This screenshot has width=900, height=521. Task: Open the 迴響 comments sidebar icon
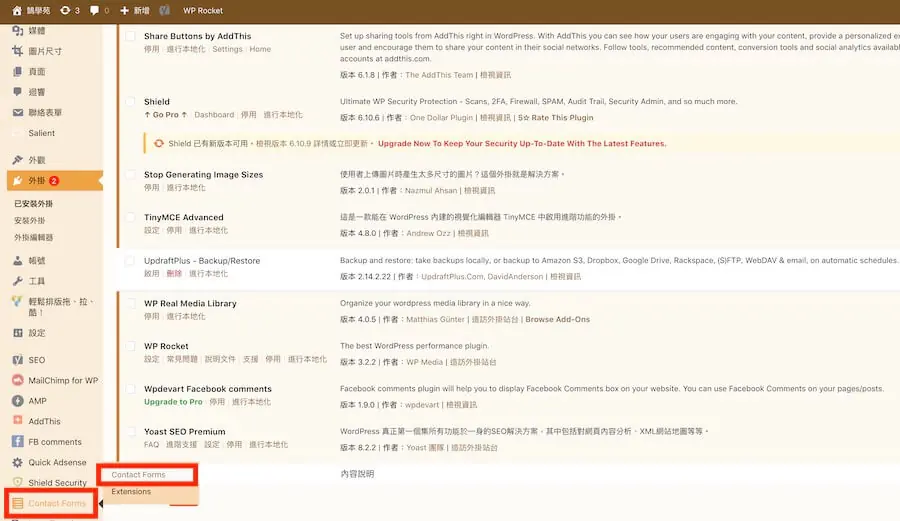click(x=18, y=92)
